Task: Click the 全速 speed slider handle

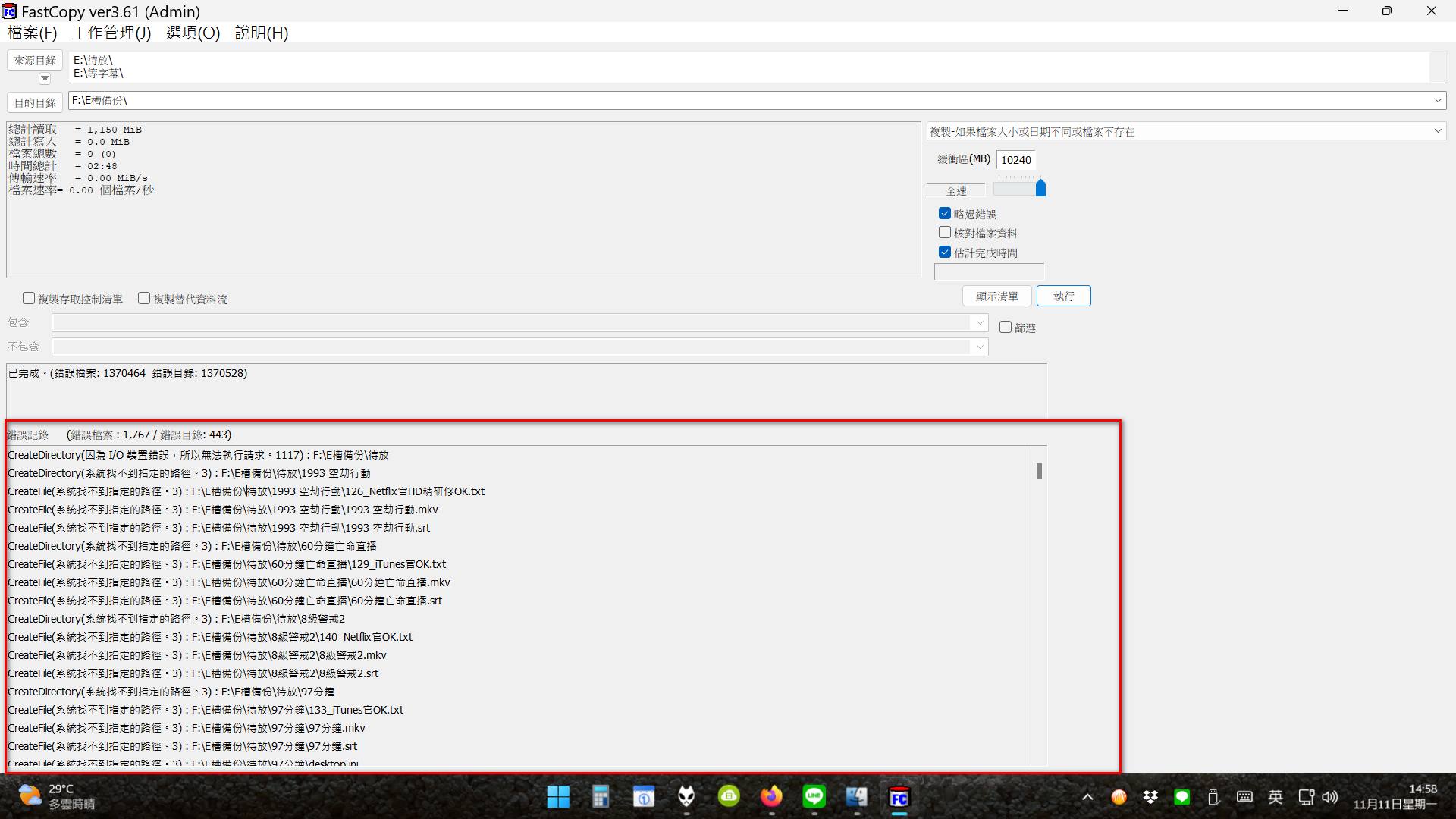Action: (1040, 187)
